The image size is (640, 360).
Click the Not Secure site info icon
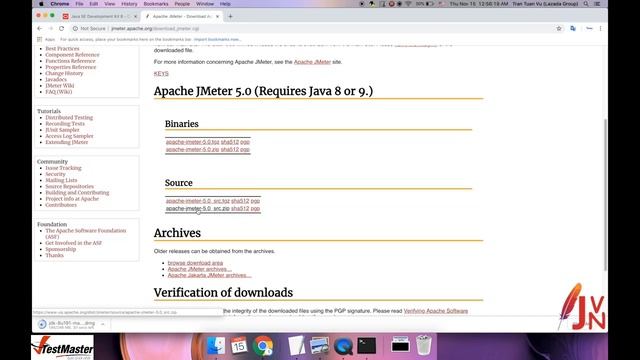coord(75,29)
